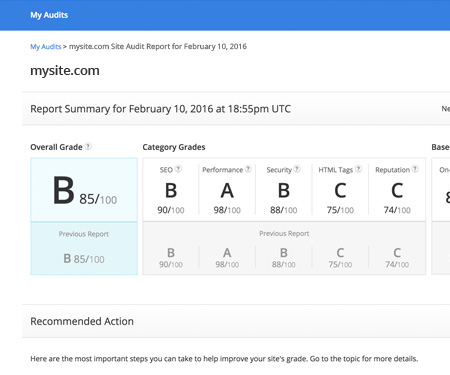Click previous report HTML Tags score 75/100

340,264
